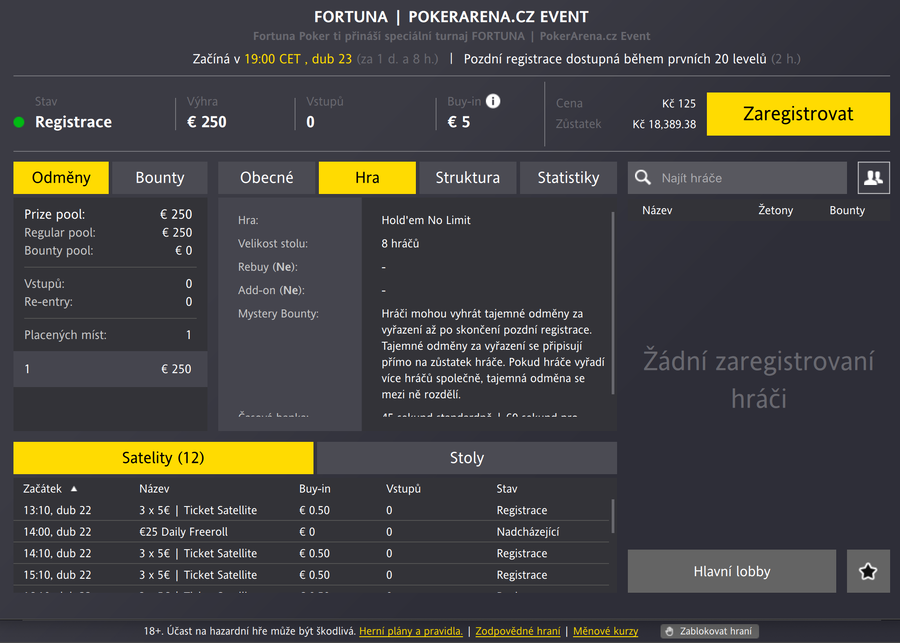Click the Bounty pool € 0 row
Viewport: 900px width, 643px height.
coord(108,250)
